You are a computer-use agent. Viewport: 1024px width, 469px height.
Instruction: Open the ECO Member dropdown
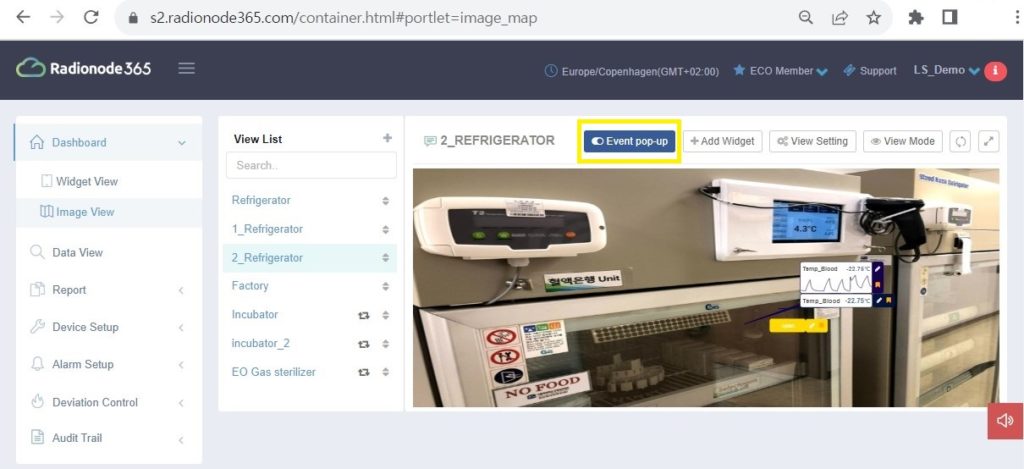point(780,71)
